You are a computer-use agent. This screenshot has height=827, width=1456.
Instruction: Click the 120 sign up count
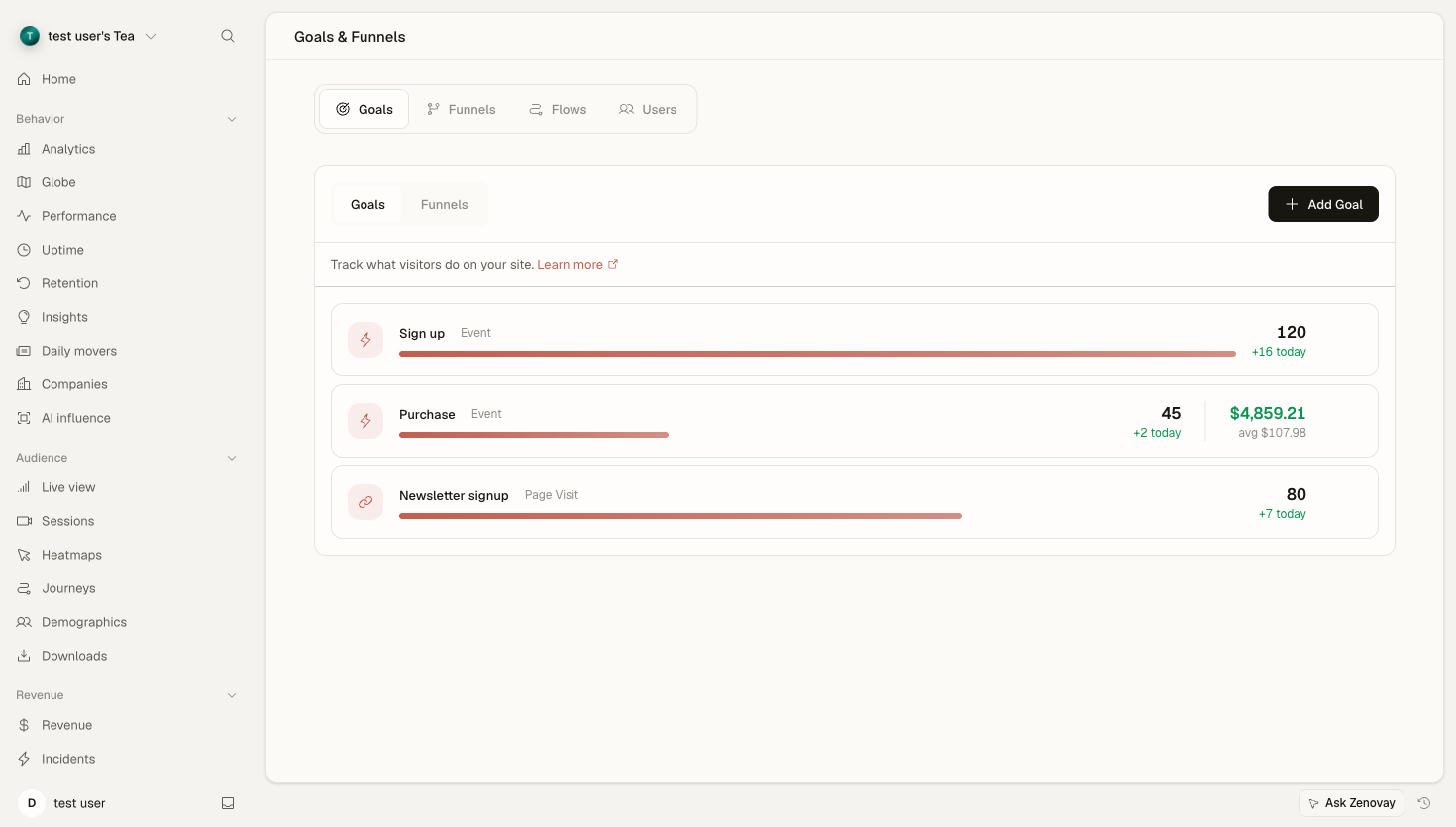coord(1292,332)
